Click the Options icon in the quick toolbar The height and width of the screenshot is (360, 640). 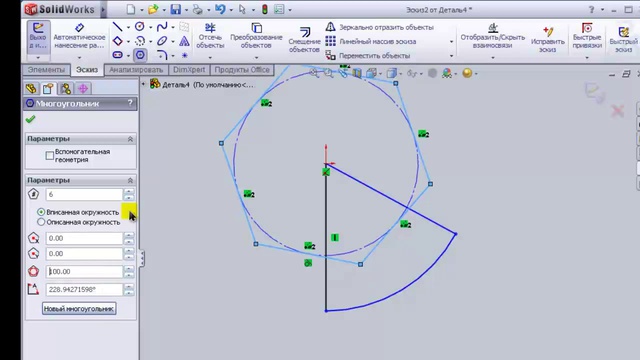279,9
